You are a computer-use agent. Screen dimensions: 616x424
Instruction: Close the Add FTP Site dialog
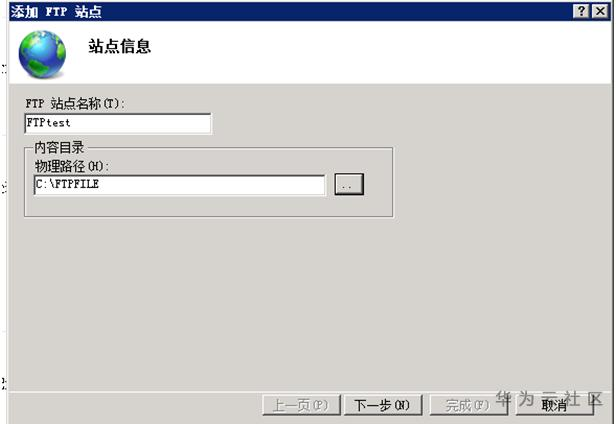click(x=600, y=11)
